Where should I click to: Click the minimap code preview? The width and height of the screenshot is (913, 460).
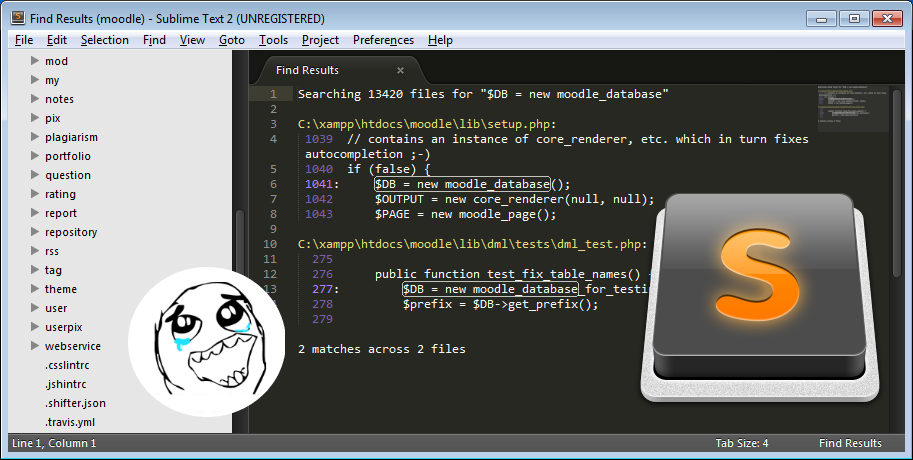click(852, 108)
